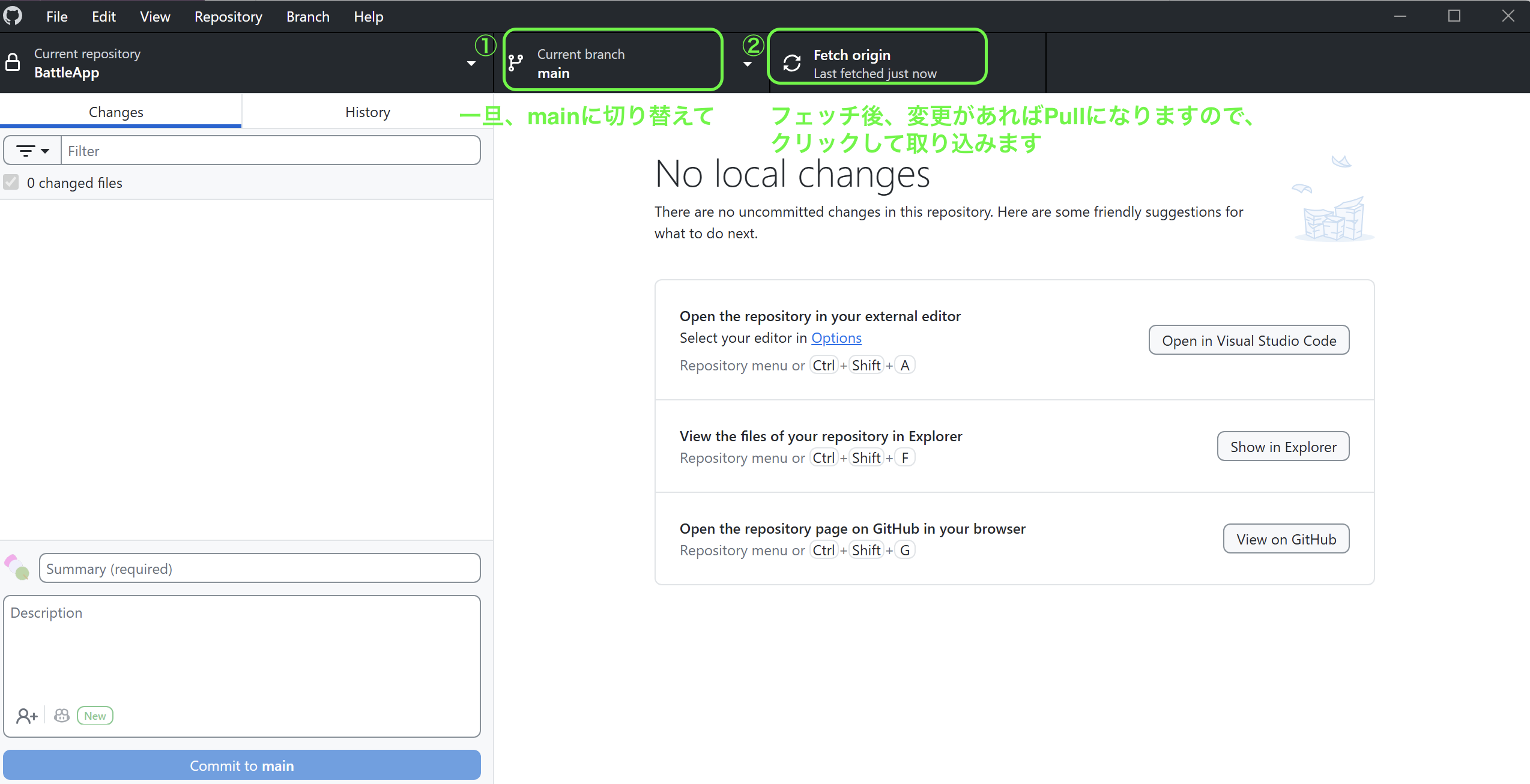Expand the Current branch dropdown arrow

click(x=748, y=64)
